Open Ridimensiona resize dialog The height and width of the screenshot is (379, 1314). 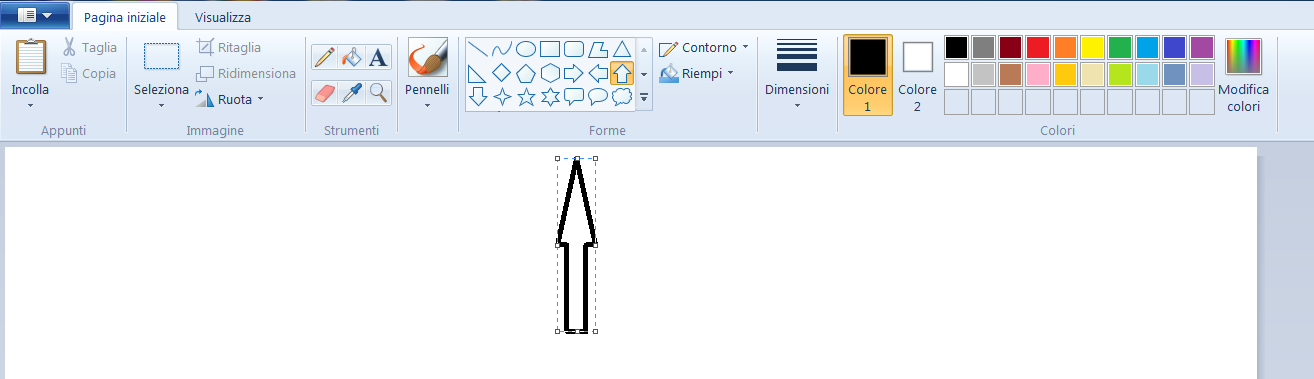(x=246, y=73)
